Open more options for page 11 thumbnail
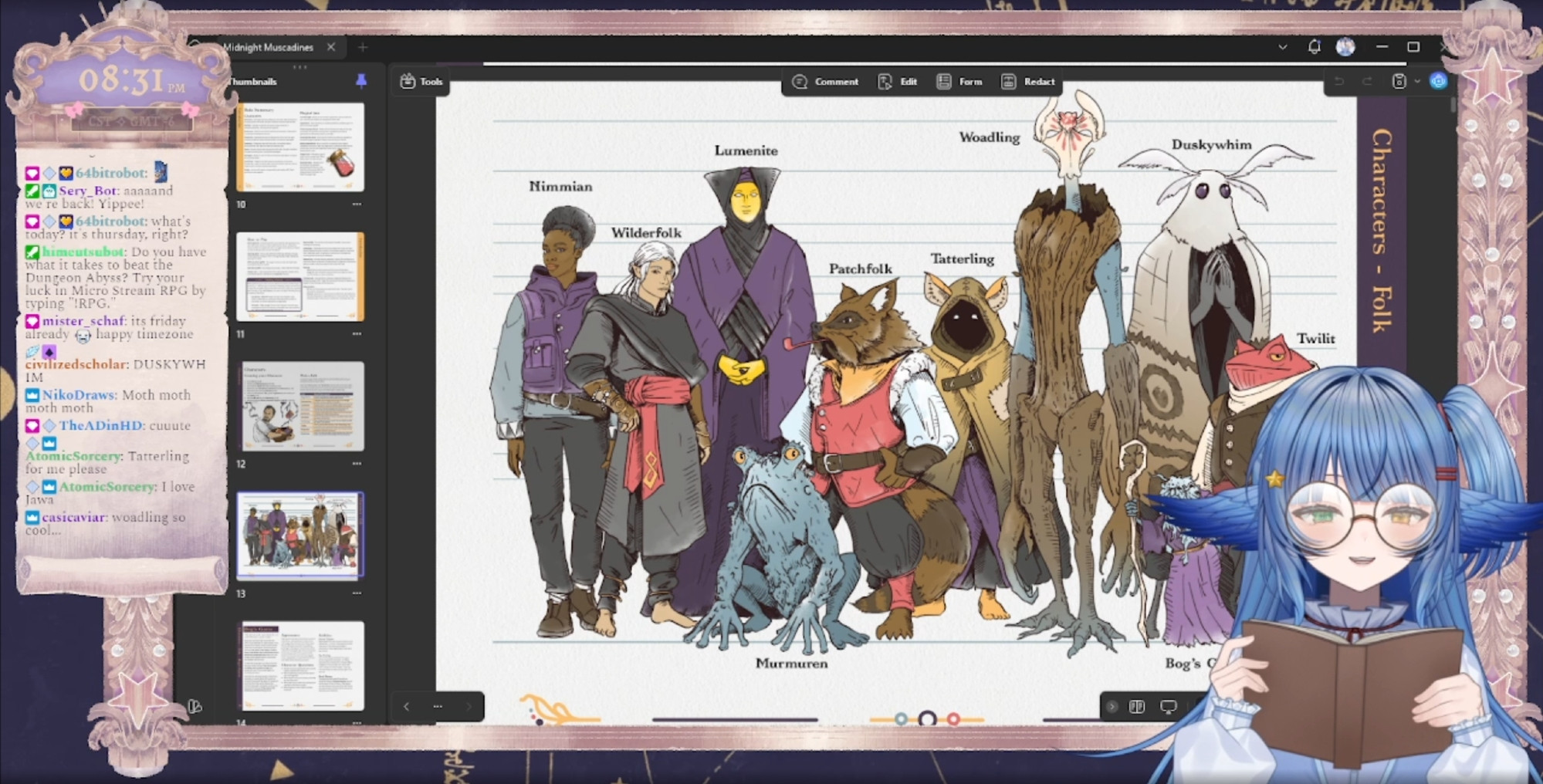Viewport: 1543px width, 784px height. (x=357, y=334)
